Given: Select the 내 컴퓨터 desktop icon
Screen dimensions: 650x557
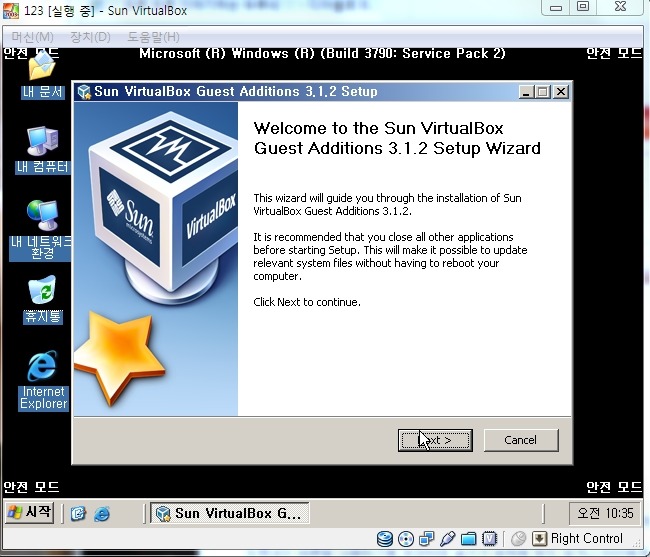Looking at the screenshot, I should pos(42,150).
